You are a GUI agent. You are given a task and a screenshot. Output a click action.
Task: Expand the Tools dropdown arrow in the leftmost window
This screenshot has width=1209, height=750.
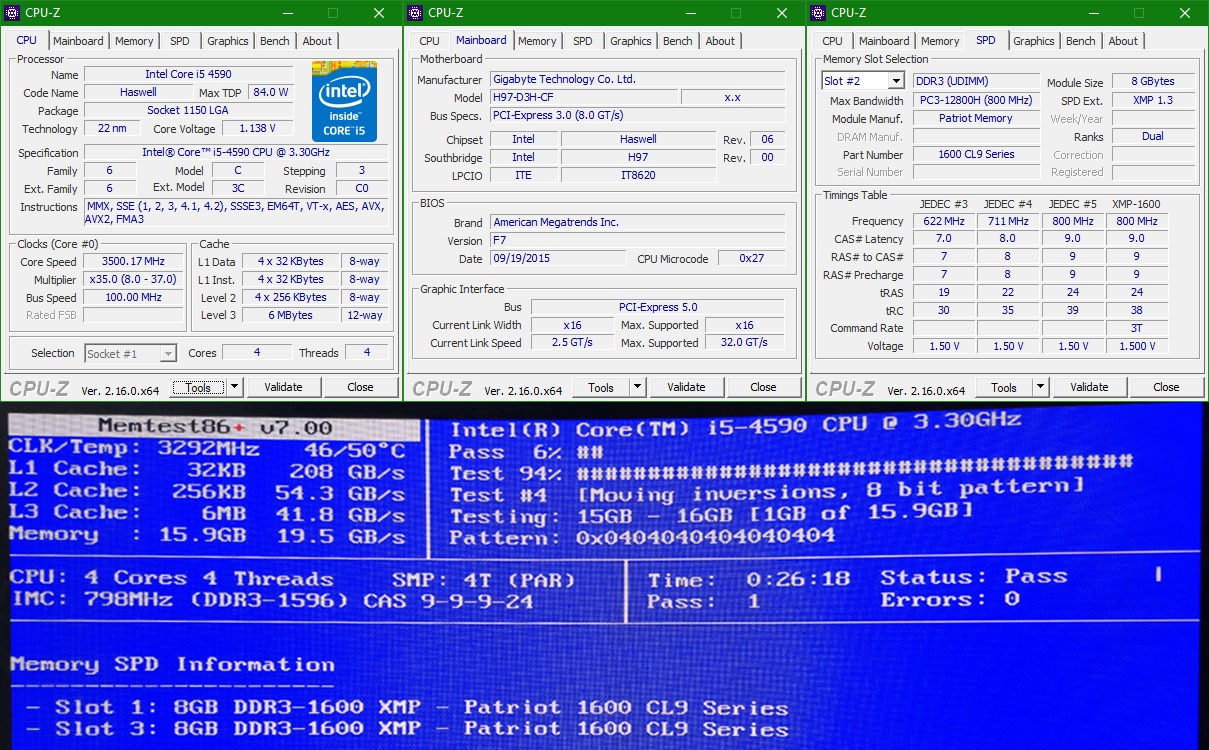point(234,387)
